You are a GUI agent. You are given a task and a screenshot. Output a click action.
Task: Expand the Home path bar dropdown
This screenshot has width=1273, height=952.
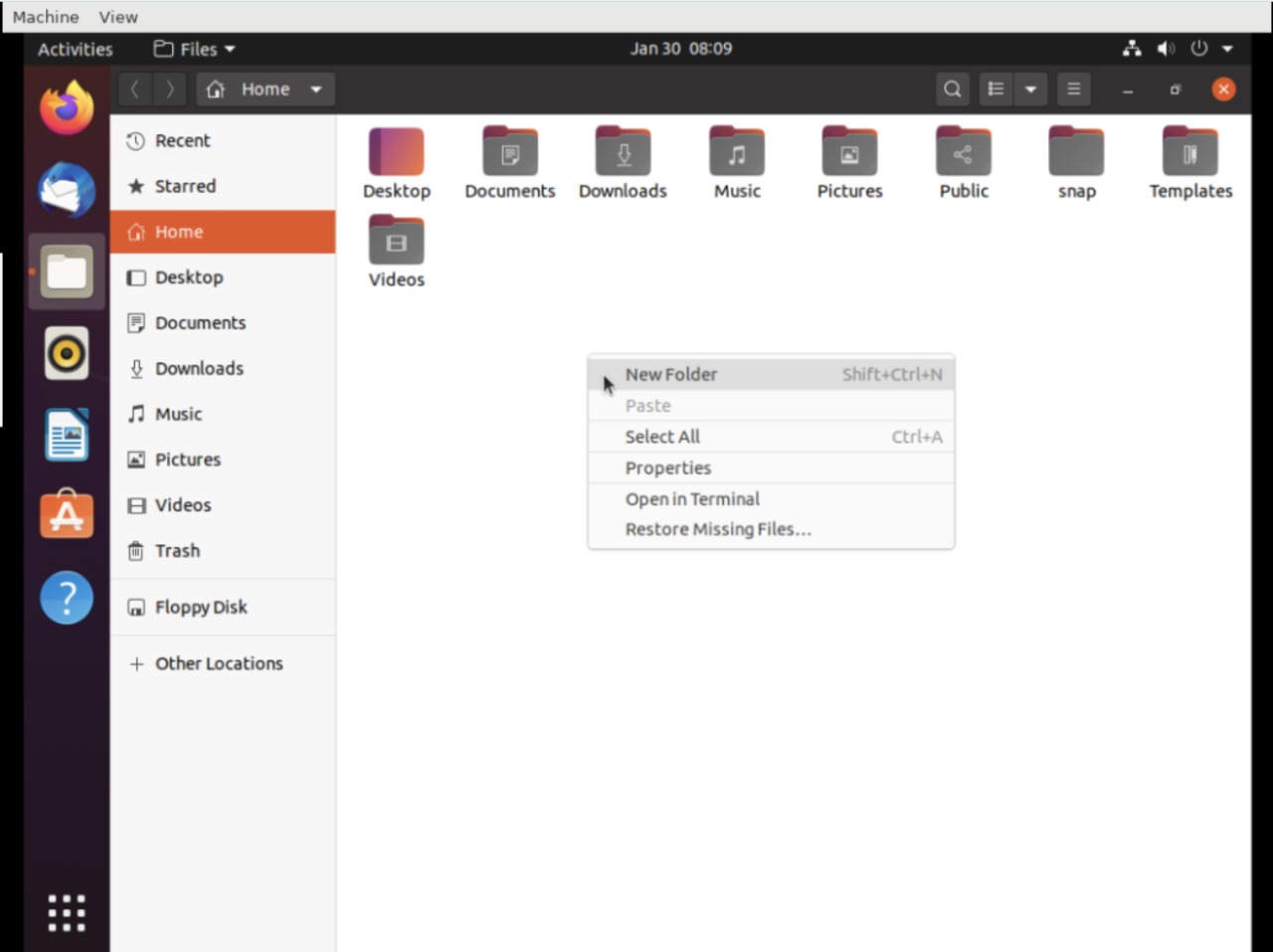(x=316, y=89)
